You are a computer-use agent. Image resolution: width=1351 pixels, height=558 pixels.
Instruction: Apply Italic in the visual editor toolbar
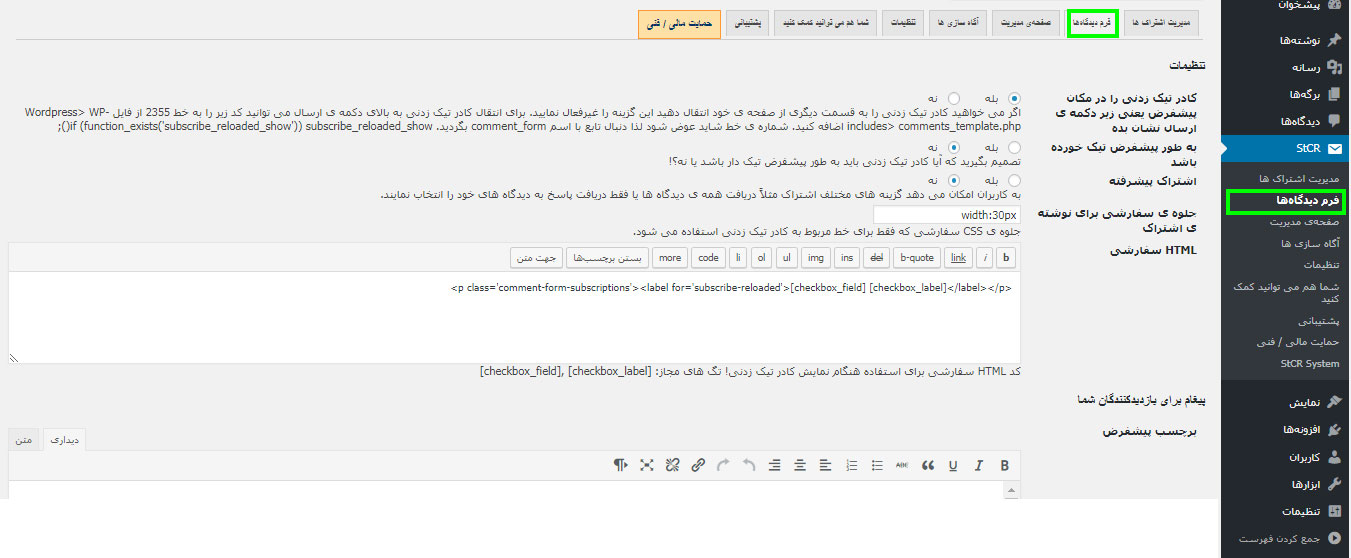979,465
